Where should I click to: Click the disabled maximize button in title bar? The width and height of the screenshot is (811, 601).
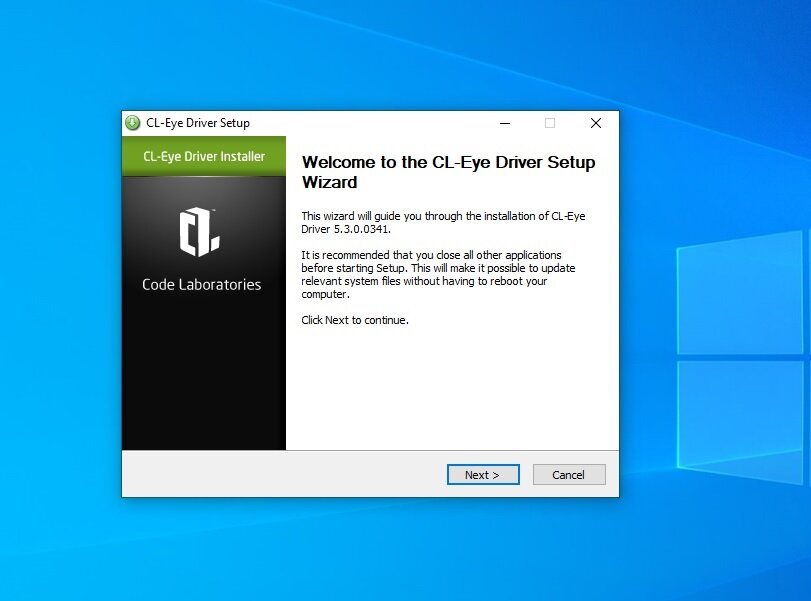(x=550, y=123)
